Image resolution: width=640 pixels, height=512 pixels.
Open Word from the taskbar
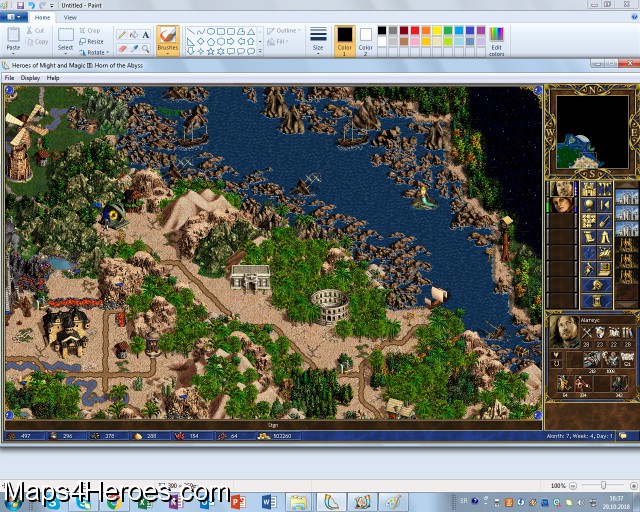click(x=269, y=501)
